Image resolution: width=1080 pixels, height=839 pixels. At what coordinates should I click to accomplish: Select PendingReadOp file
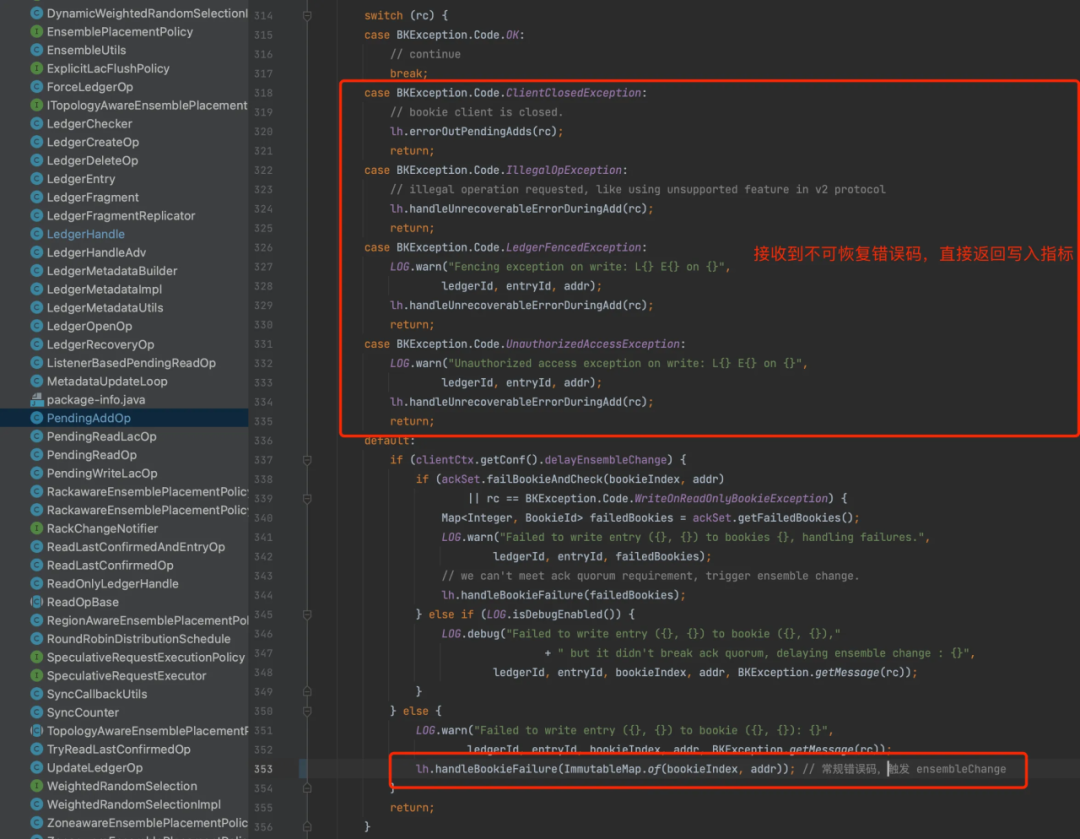pyautogui.click(x=91, y=455)
